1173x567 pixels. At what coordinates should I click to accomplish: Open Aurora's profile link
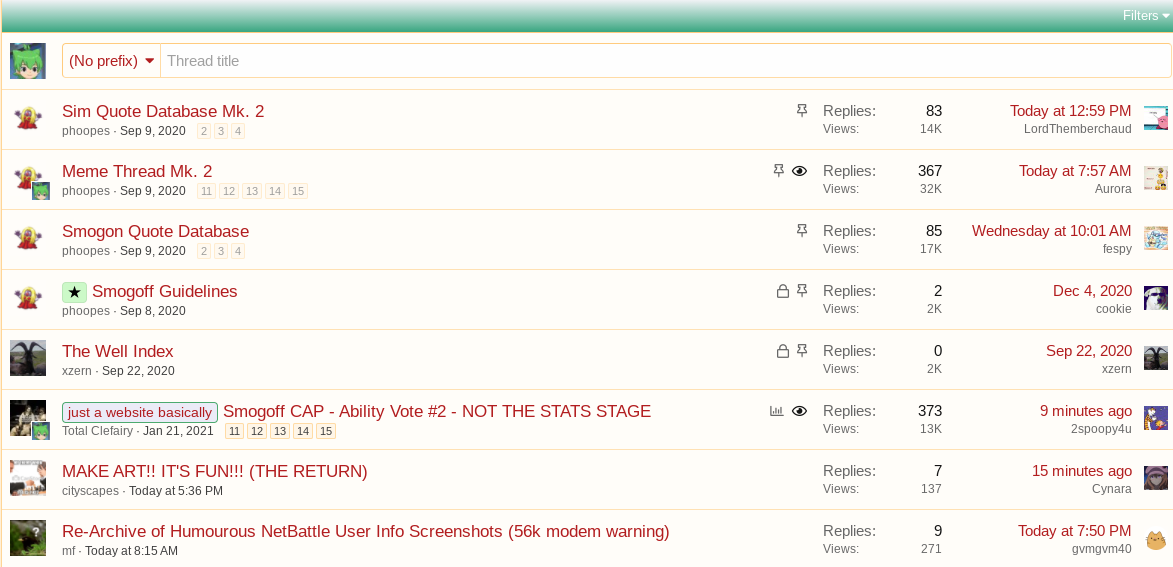click(x=1113, y=189)
